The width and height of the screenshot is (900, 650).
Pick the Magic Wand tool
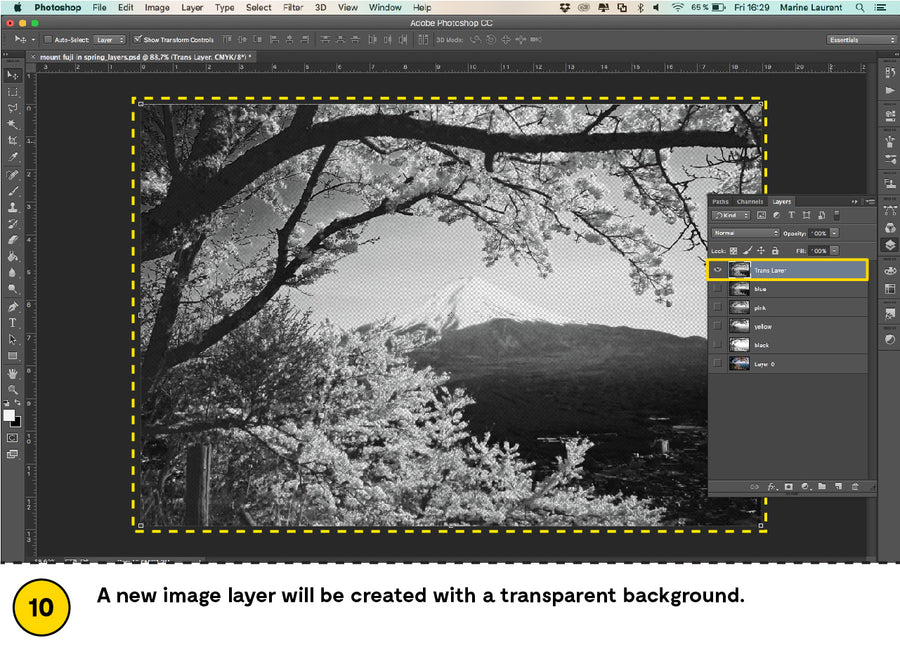click(x=13, y=124)
